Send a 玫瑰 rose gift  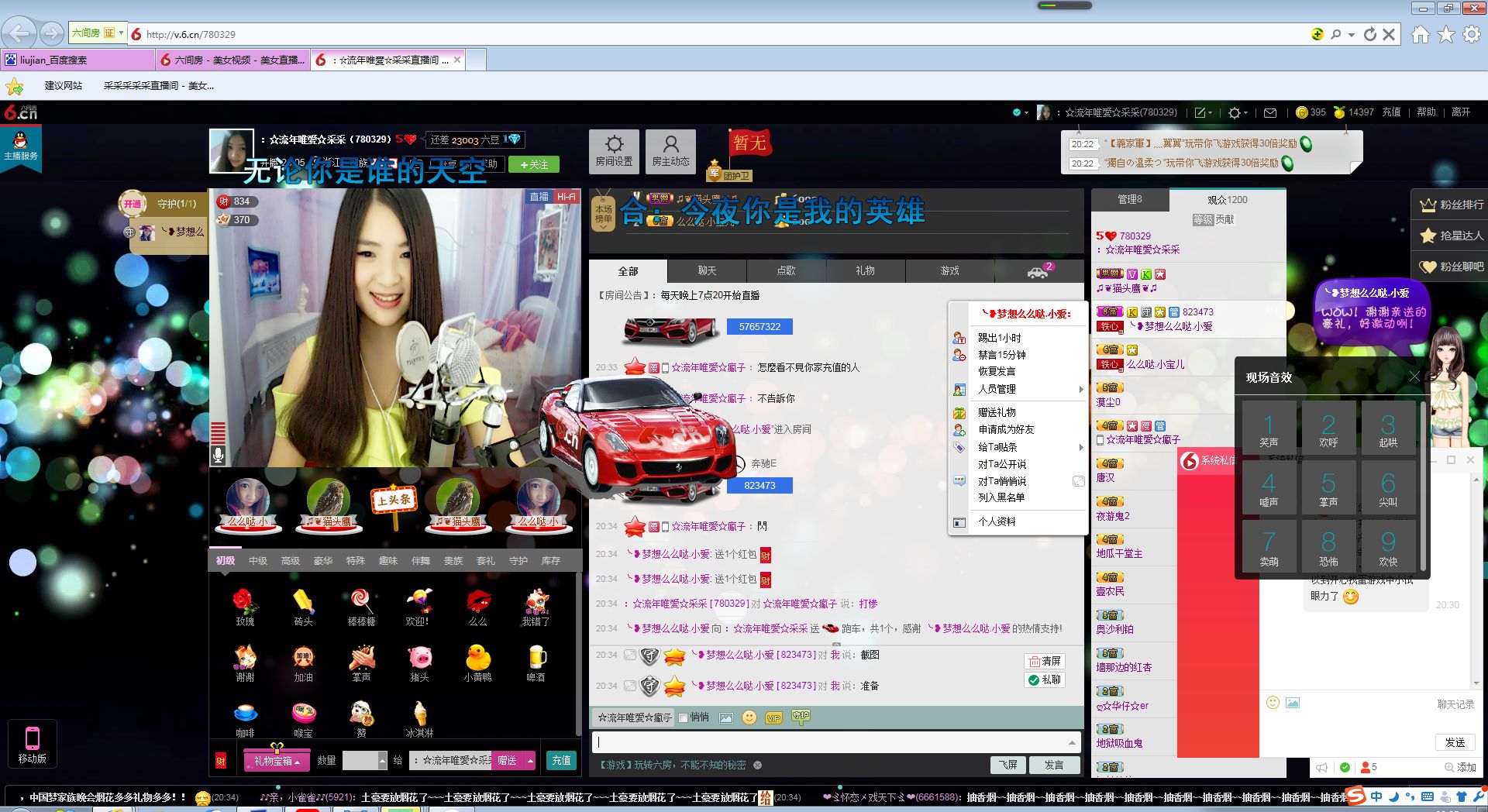pos(245,607)
